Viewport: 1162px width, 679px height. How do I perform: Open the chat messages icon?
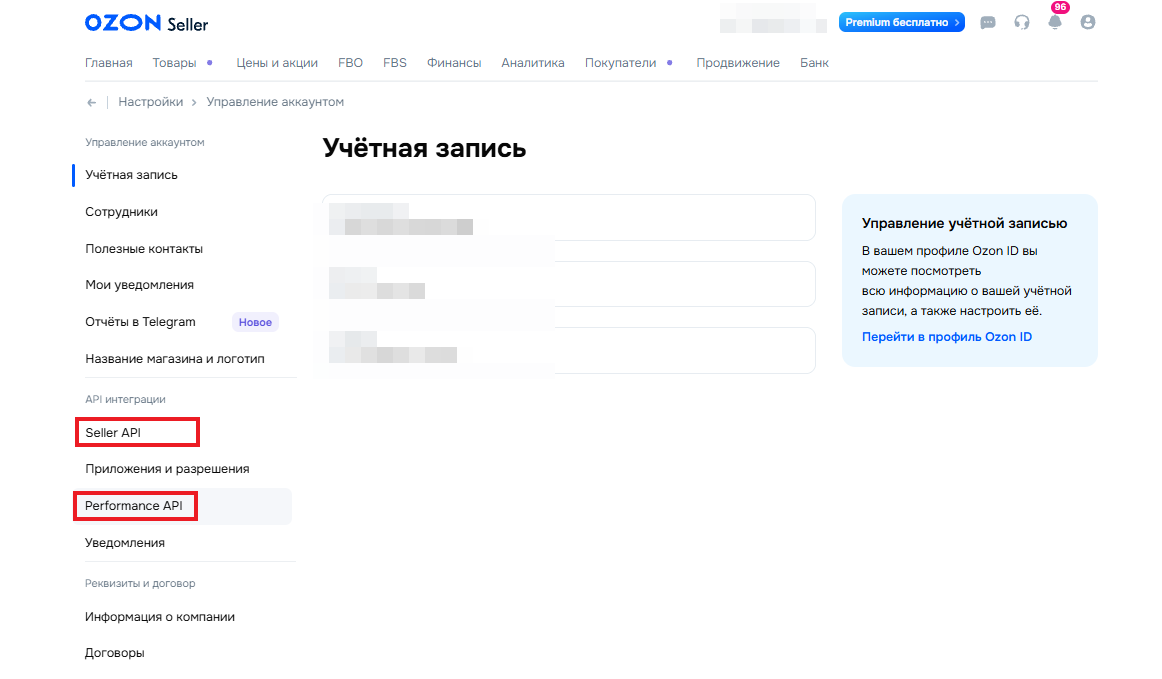click(987, 22)
